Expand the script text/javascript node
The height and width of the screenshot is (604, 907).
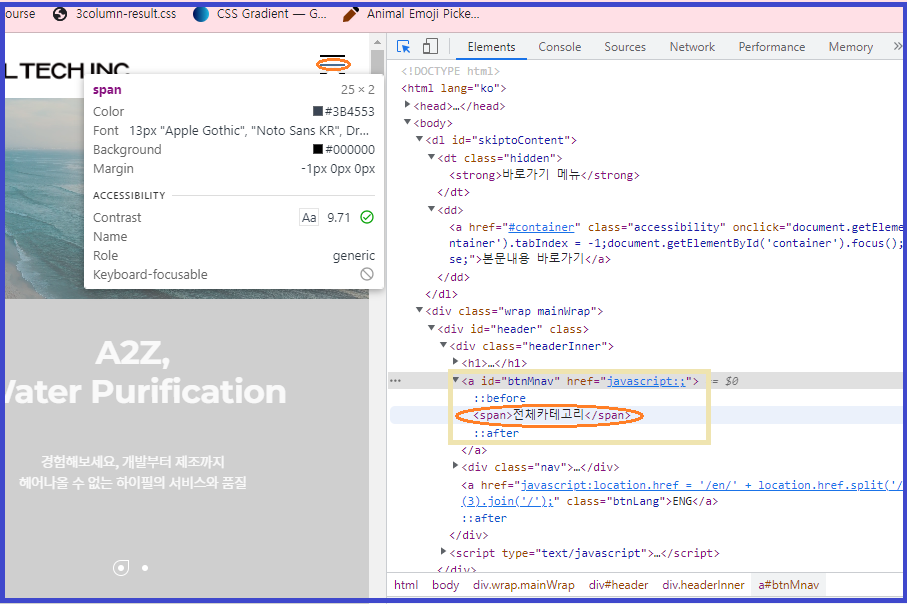443,551
